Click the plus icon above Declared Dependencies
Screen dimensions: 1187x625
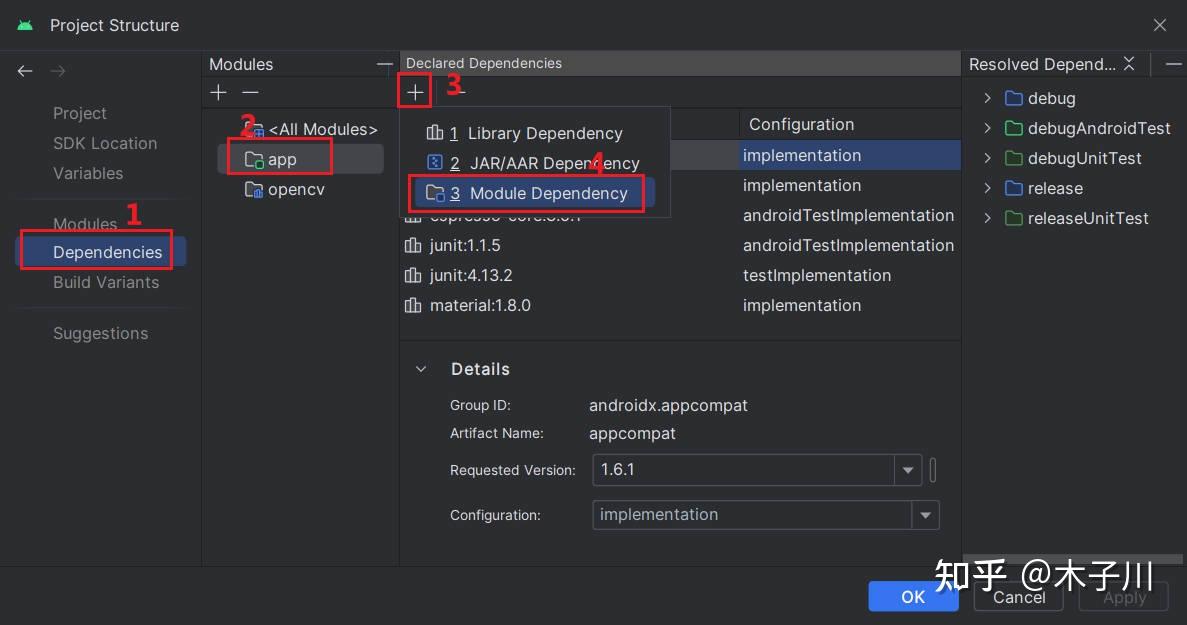pyautogui.click(x=414, y=90)
